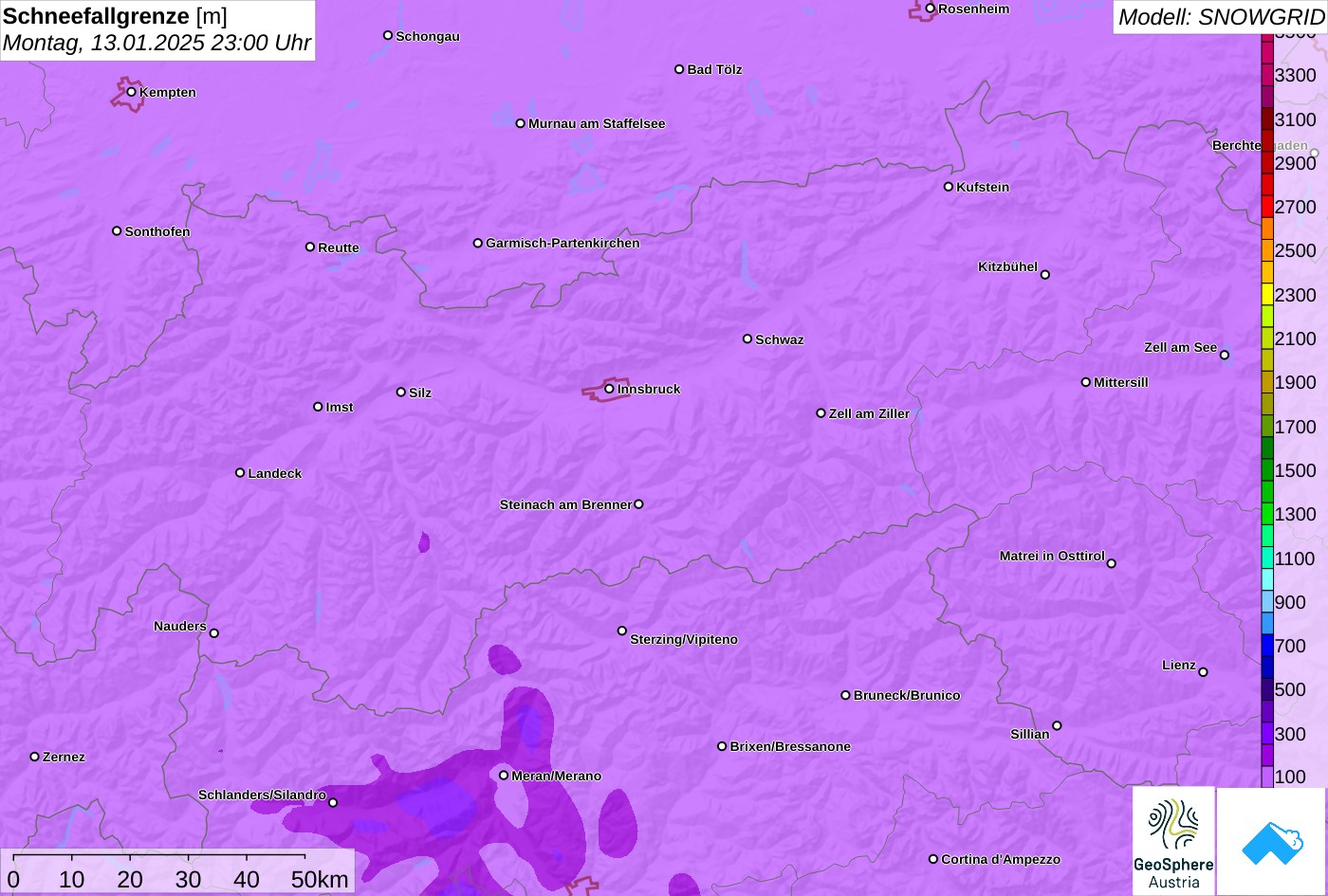Click the Murnau am Staffelsee label
This screenshot has width=1328, height=896.
tap(597, 123)
